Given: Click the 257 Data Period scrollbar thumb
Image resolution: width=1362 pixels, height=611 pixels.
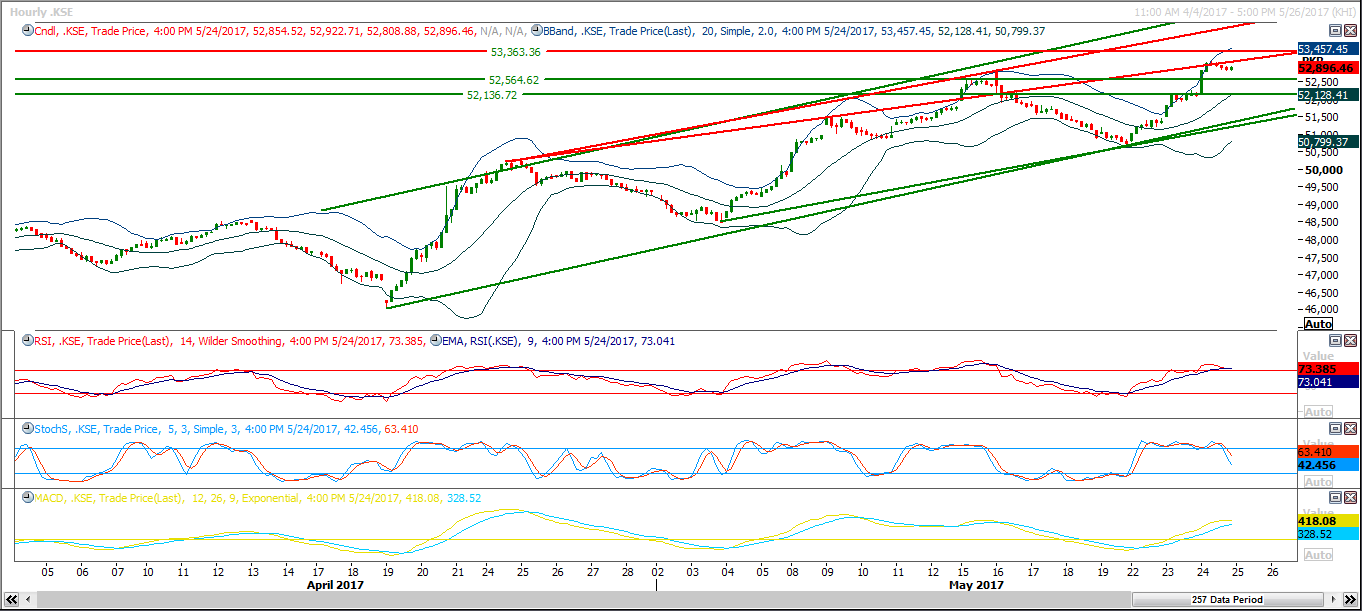Looking at the screenshot, I should pyautogui.click(x=1226, y=600).
